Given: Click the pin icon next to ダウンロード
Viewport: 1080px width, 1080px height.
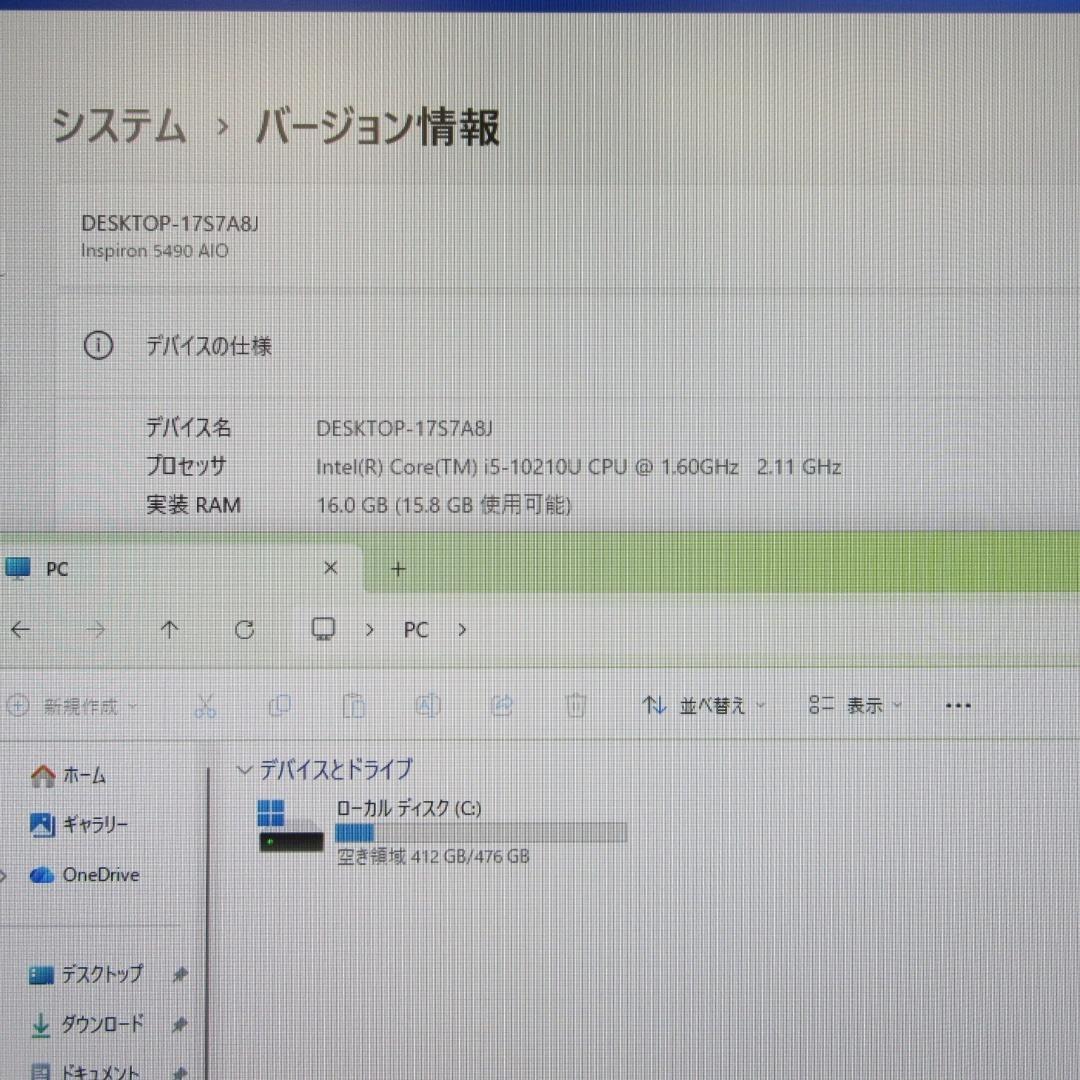Looking at the screenshot, I should point(180,1024).
